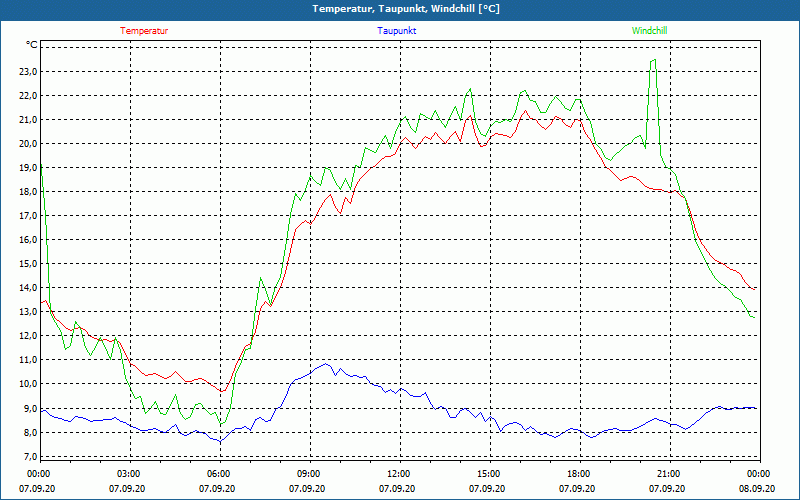The width and height of the screenshot is (800, 500).
Task: Click the 06:00 time axis label
Action: click(x=220, y=474)
